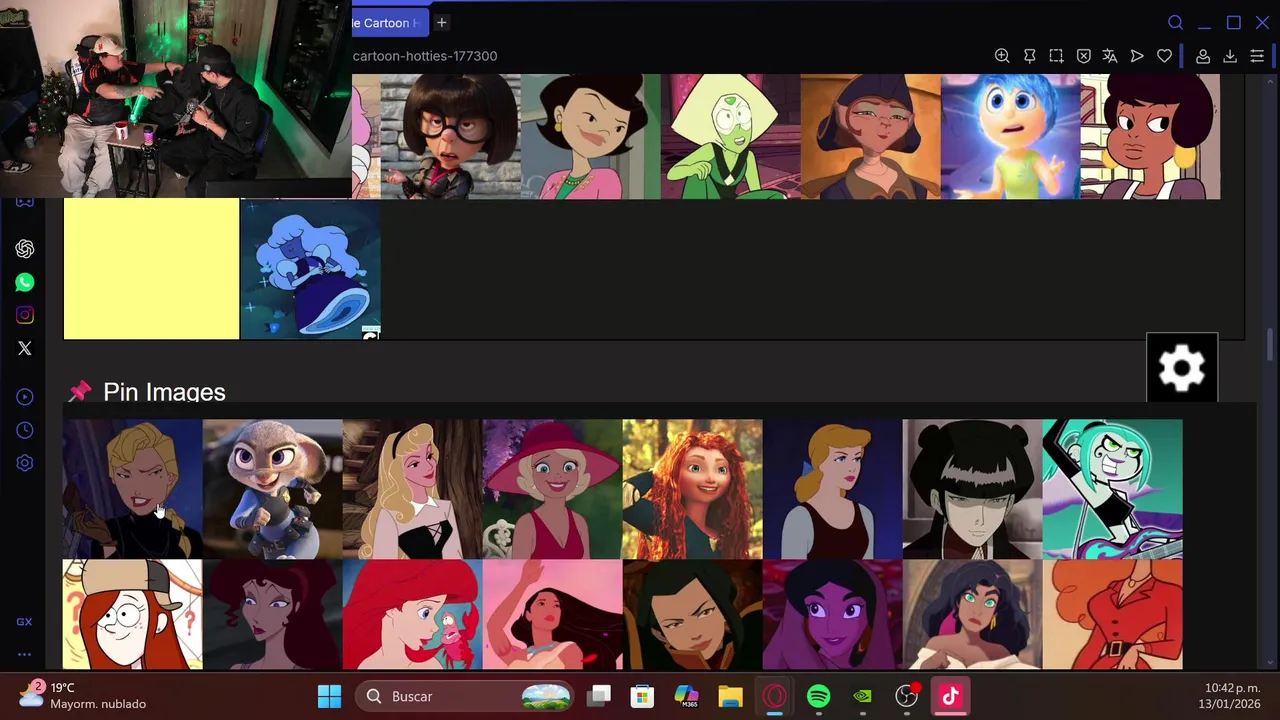Open the zoom magnifier in the address bar
This screenshot has width=1280, height=720.
pyautogui.click(x=1002, y=56)
